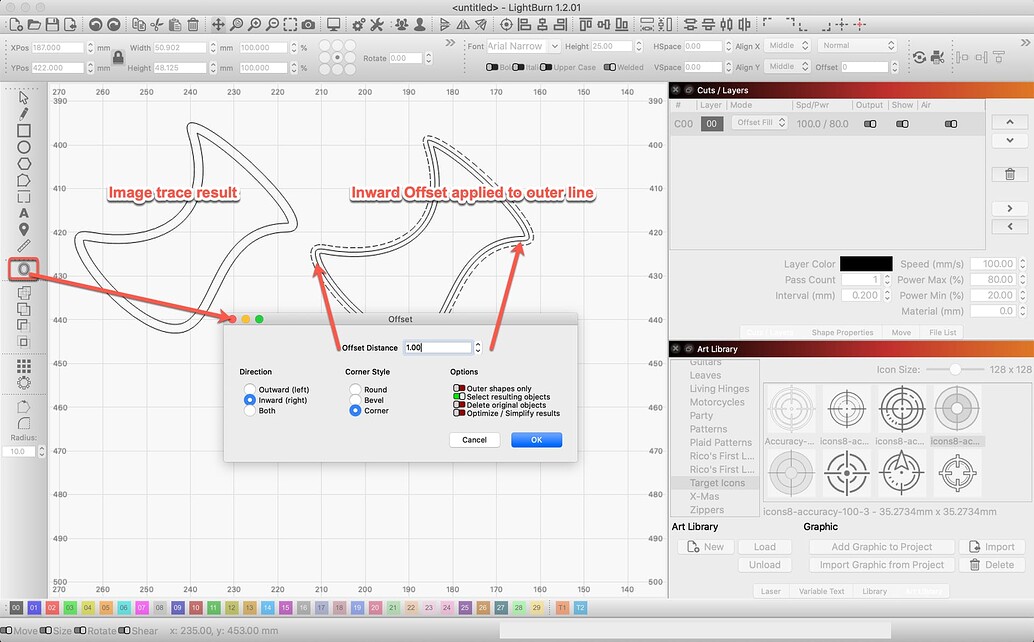This screenshot has width=1034, height=642.
Task: Click Import Graphic from Project
Action: [882, 564]
